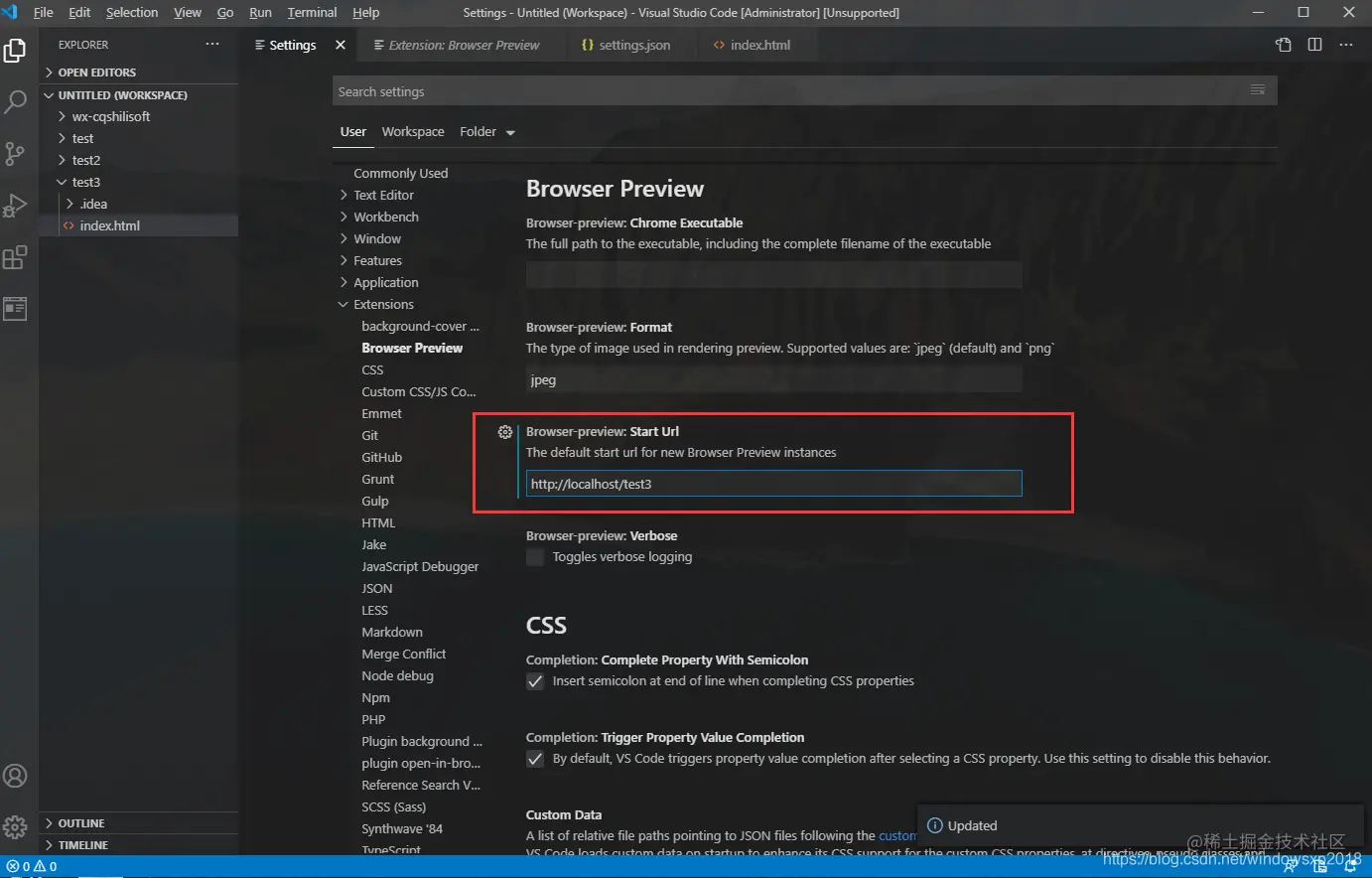Screen dimensions: 1372x878
Task: Select JavaScript Debugger settings entry
Action: pos(420,567)
